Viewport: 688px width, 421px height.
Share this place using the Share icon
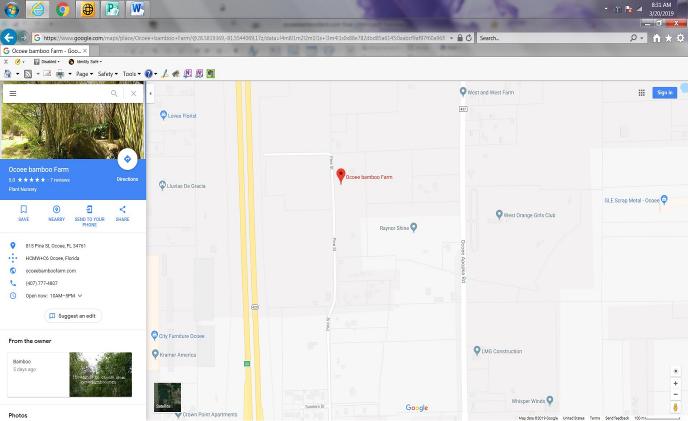coord(122,210)
